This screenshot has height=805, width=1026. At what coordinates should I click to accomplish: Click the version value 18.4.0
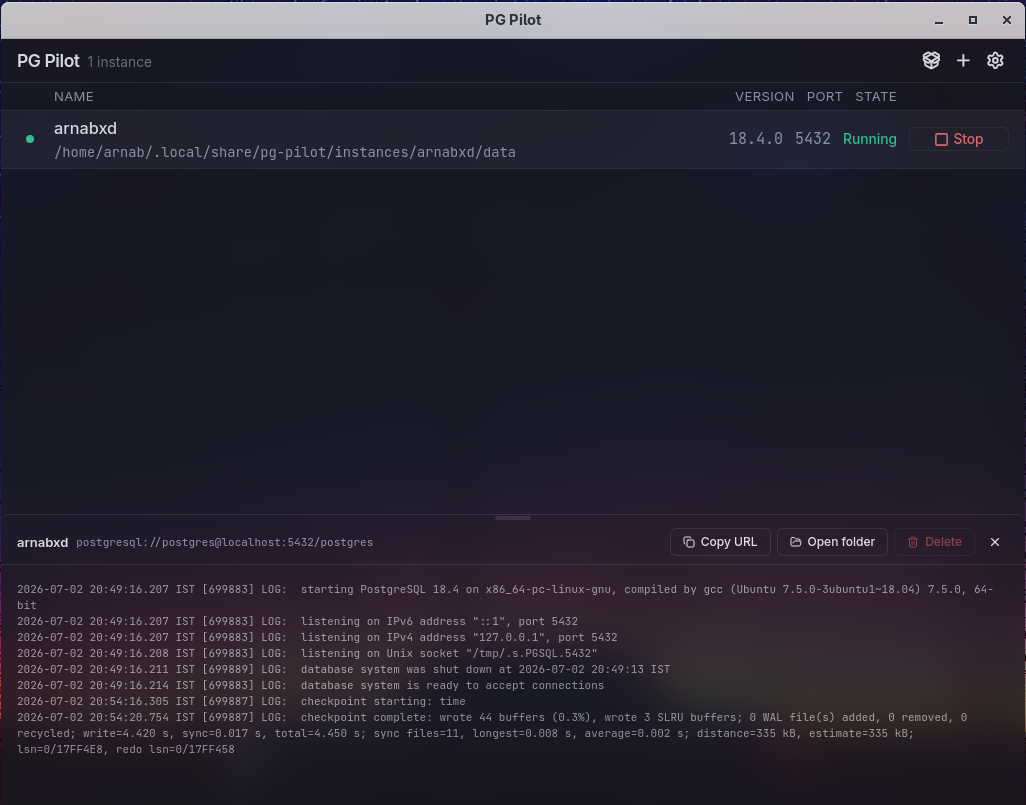[756, 139]
